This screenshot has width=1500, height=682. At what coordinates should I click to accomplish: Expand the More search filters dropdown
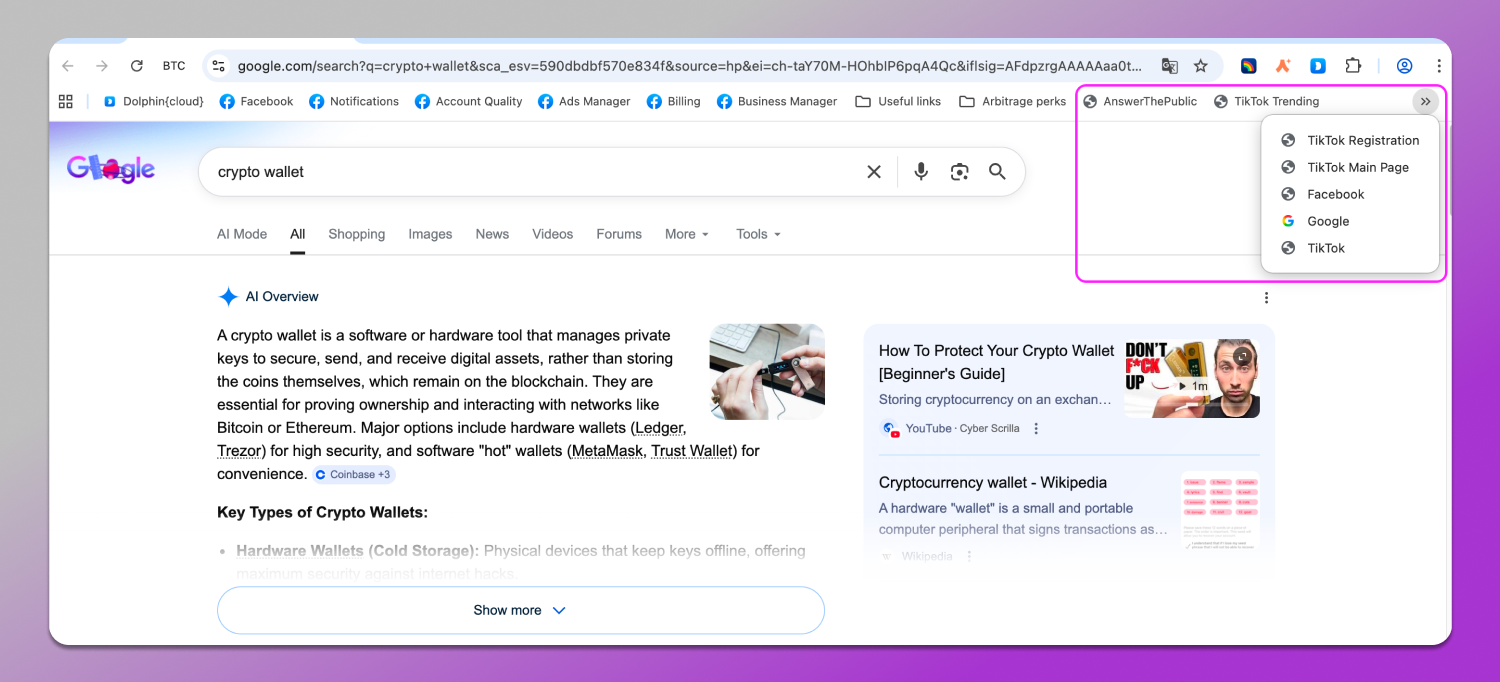point(687,234)
